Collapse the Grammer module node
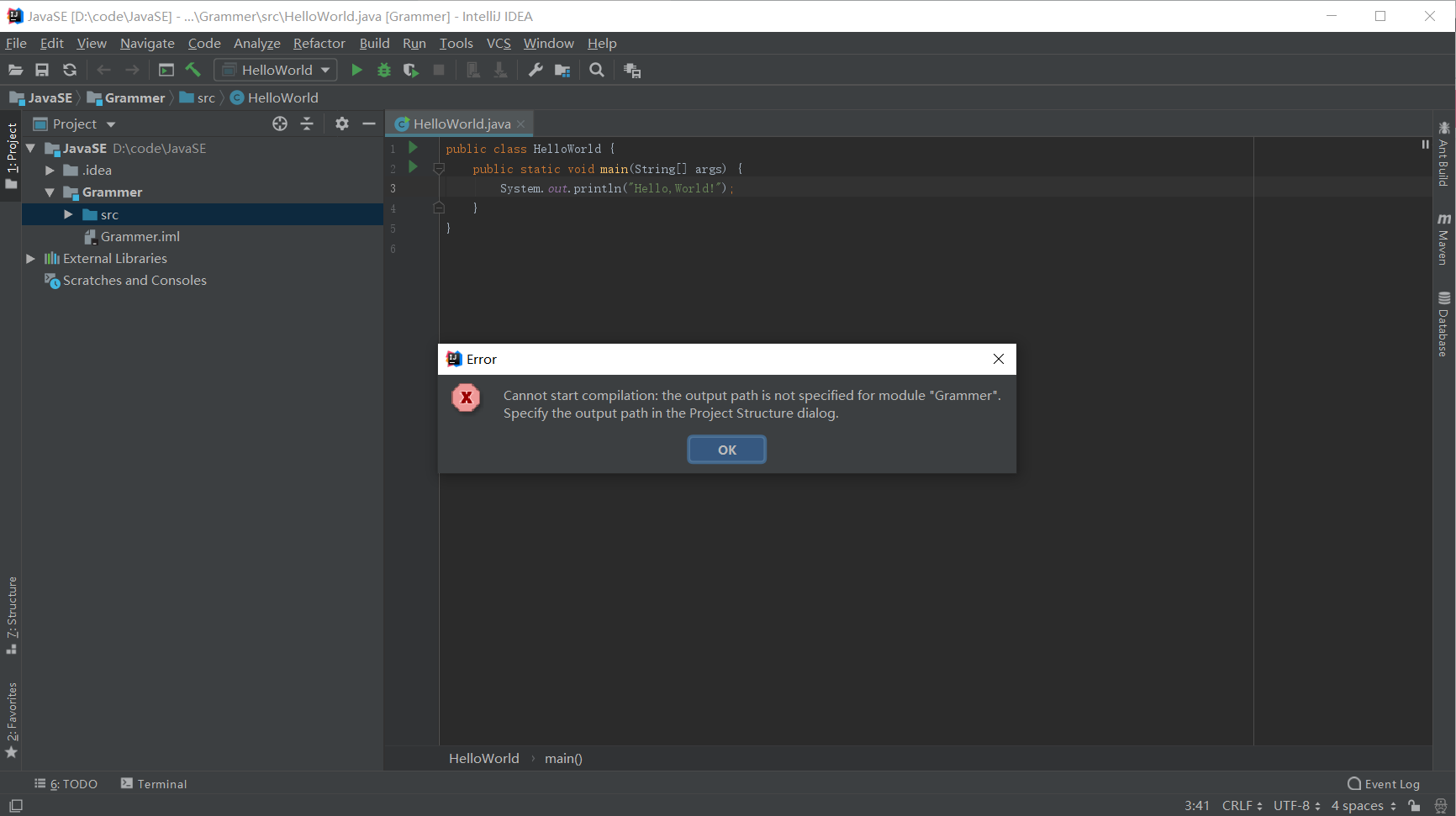Viewport: 1456px width, 816px height. 50,192
